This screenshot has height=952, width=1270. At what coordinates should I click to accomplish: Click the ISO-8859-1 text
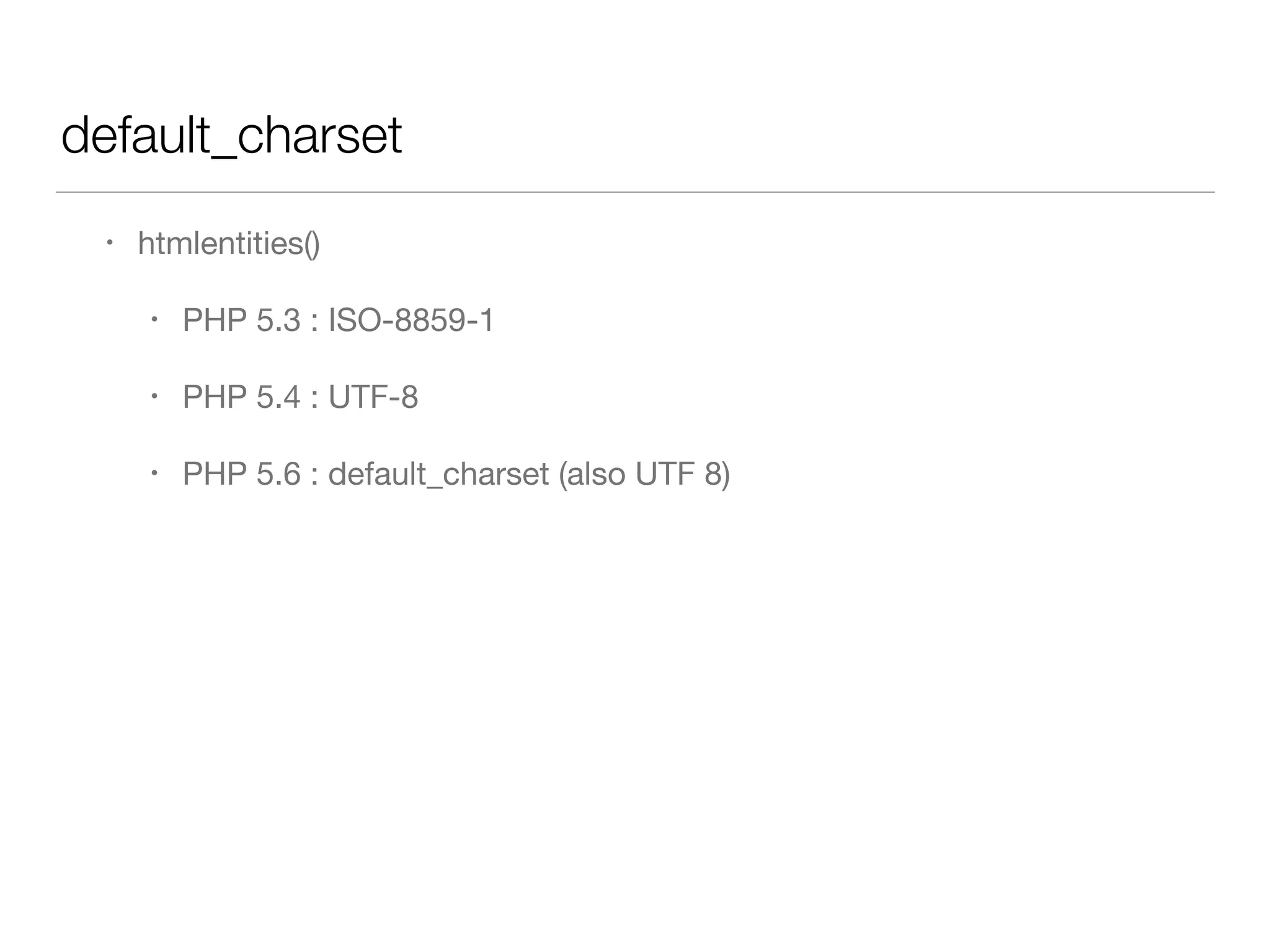[x=411, y=320]
